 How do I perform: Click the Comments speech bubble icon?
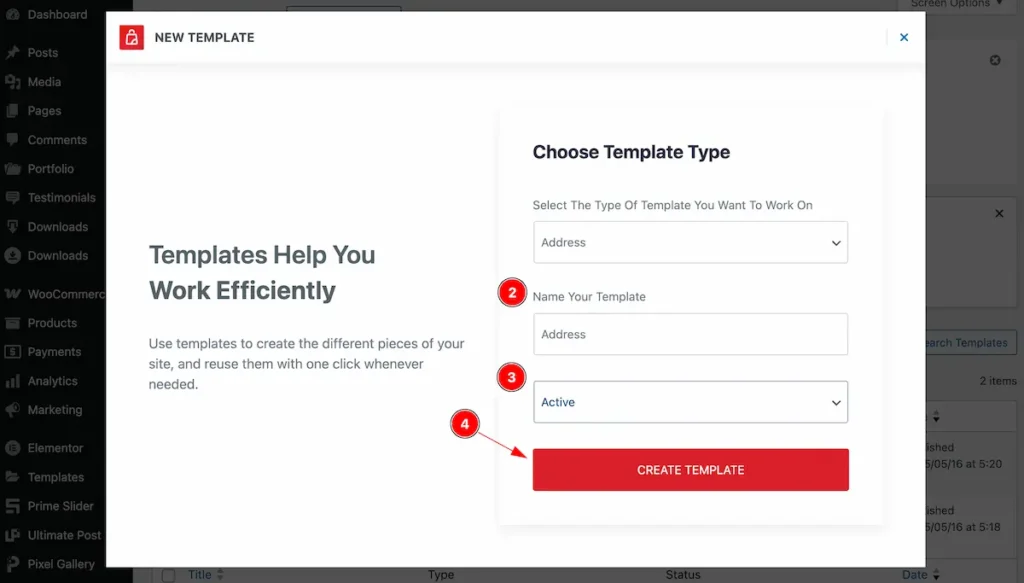pos(13,140)
